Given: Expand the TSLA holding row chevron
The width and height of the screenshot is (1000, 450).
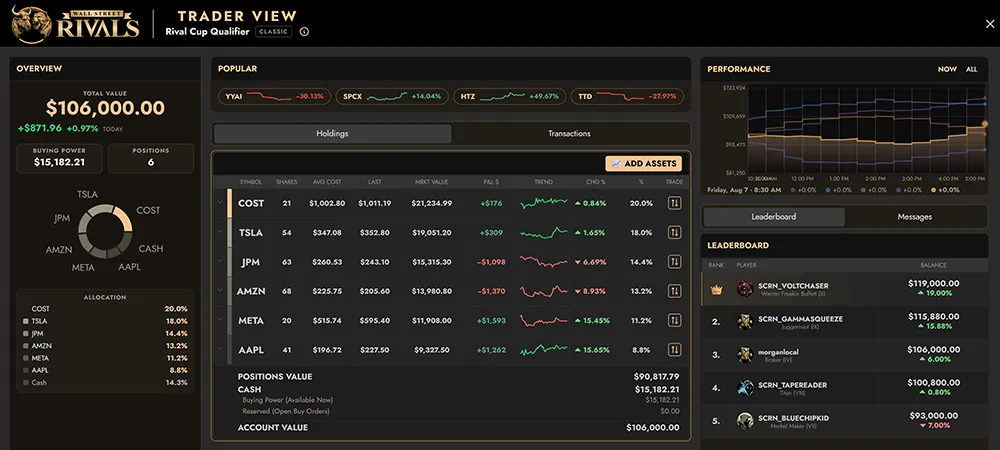Looking at the screenshot, I should pos(220,232).
